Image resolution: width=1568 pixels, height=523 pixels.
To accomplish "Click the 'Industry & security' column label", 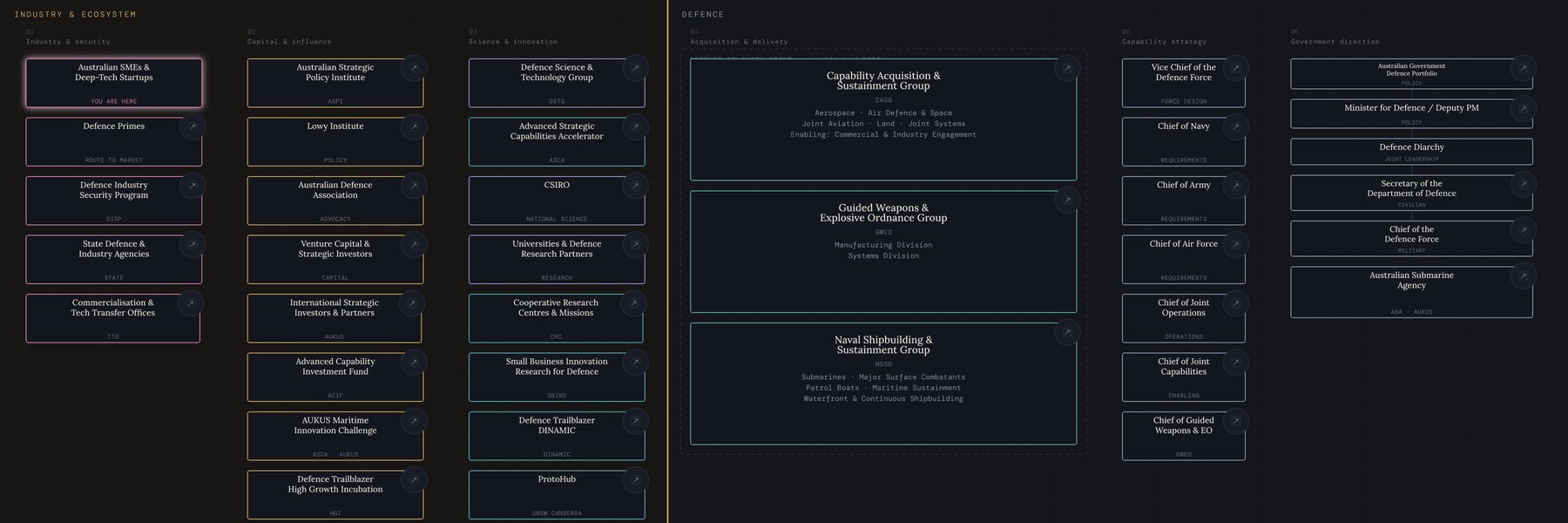I will [x=68, y=42].
